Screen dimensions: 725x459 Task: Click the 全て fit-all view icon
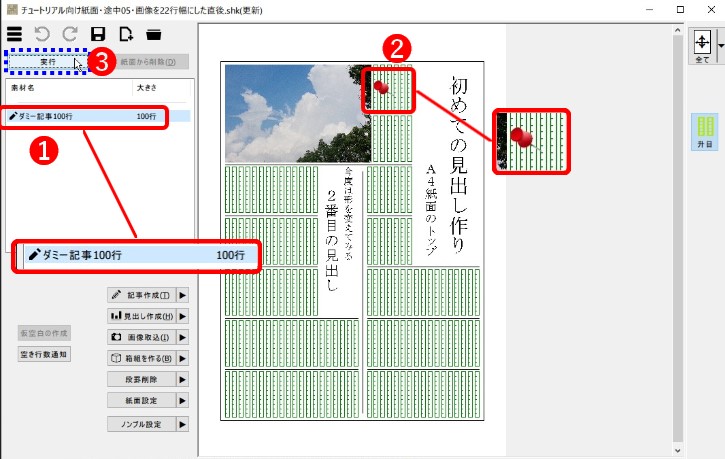[x=702, y=46]
